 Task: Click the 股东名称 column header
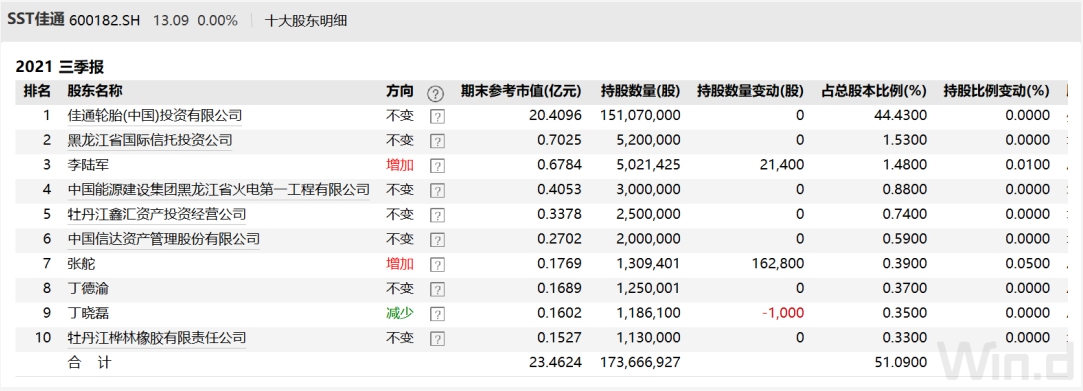click(95, 91)
